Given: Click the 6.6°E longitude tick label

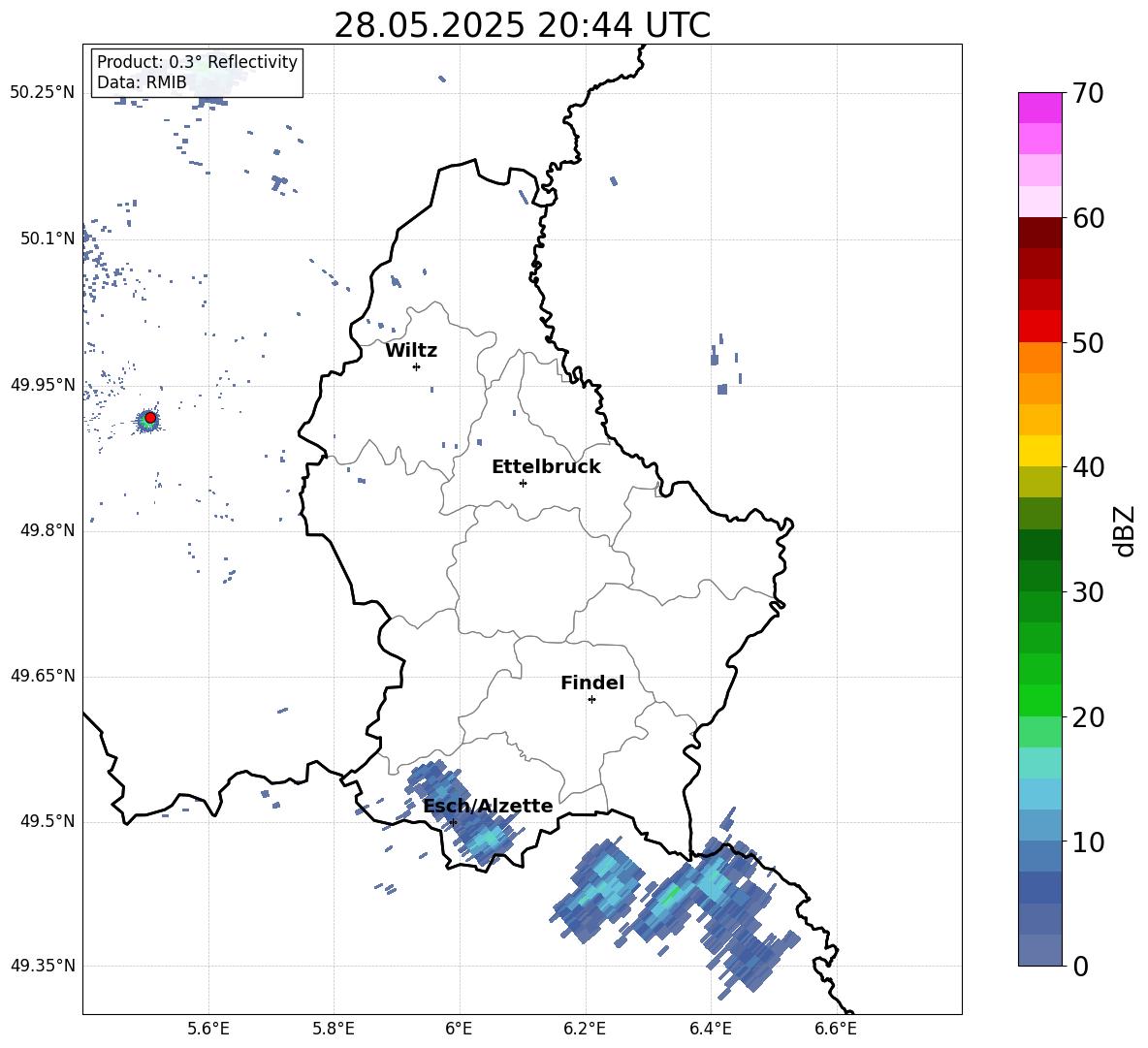Looking at the screenshot, I should coord(836,1029).
